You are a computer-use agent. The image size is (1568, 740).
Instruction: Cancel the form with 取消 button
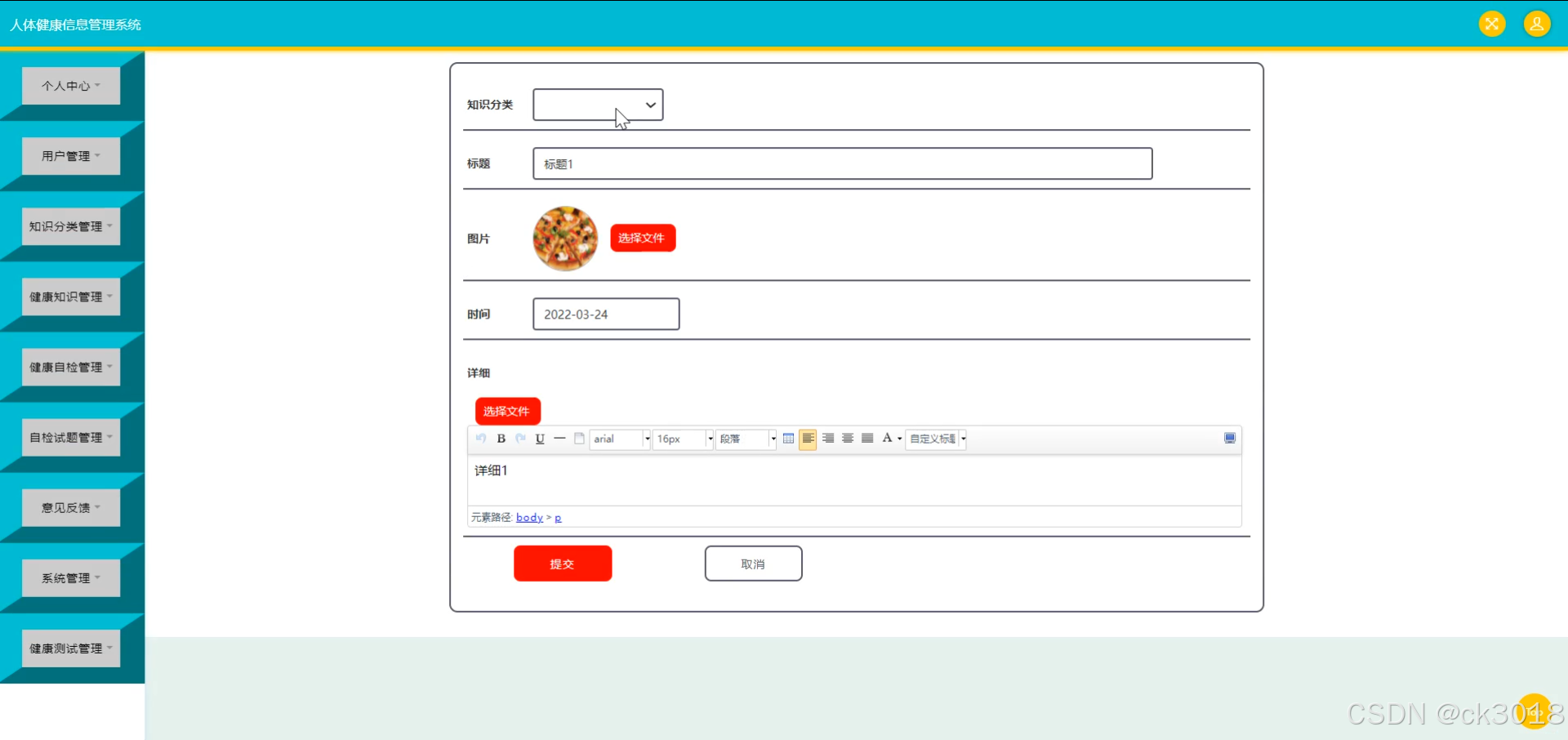pyautogui.click(x=753, y=564)
